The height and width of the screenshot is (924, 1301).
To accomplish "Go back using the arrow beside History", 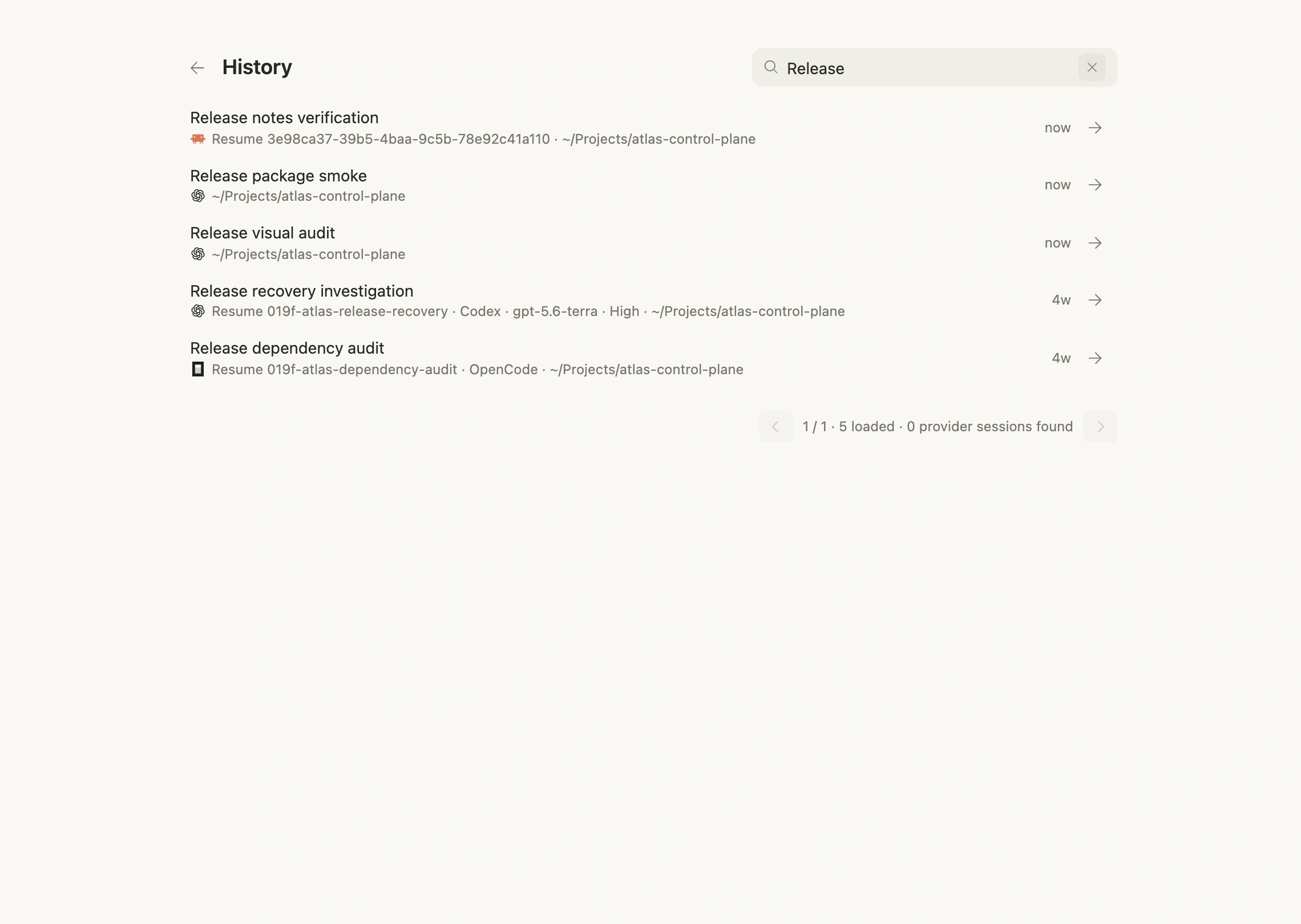I will tap(197, 68).
